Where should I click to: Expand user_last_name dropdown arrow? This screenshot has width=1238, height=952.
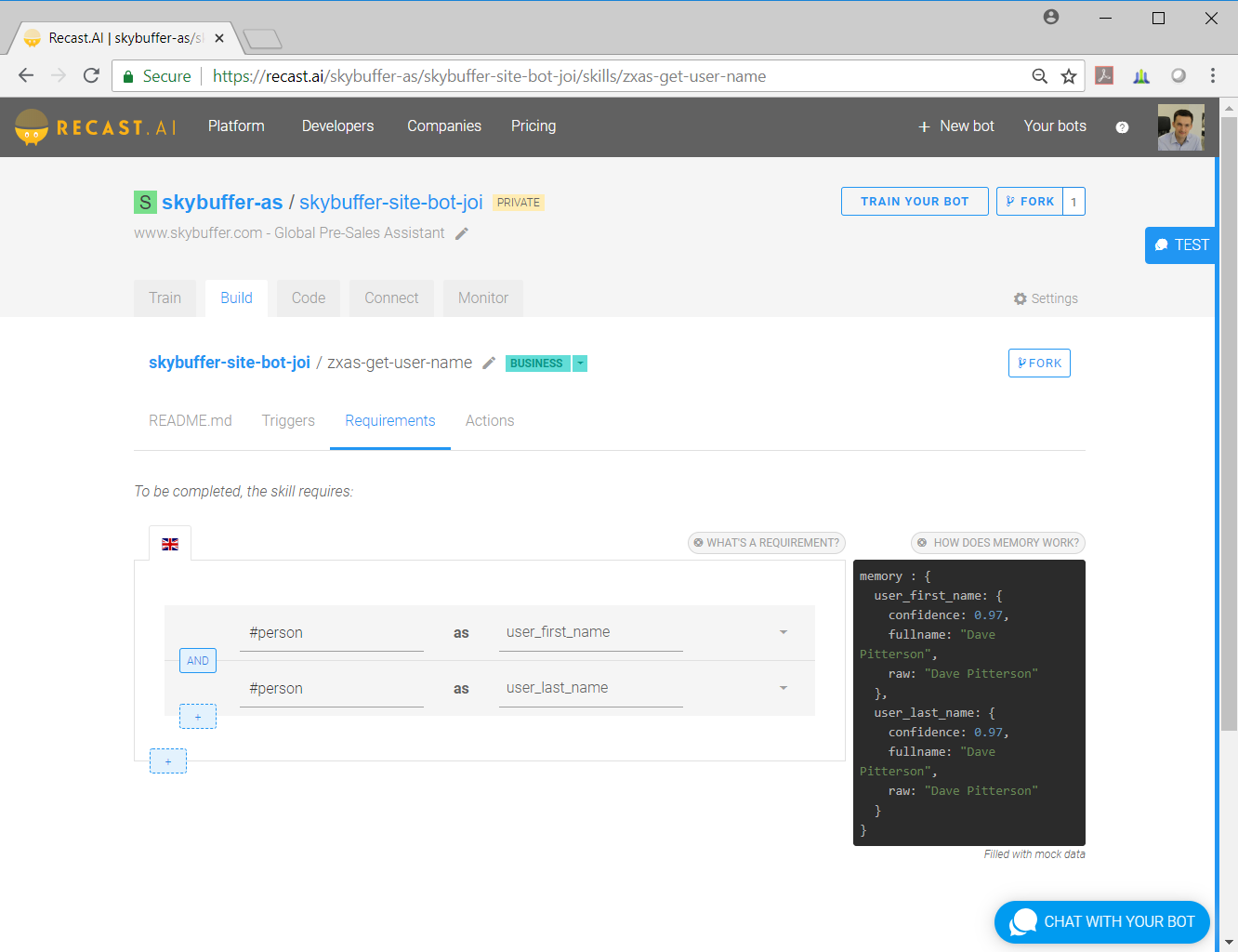784,688
